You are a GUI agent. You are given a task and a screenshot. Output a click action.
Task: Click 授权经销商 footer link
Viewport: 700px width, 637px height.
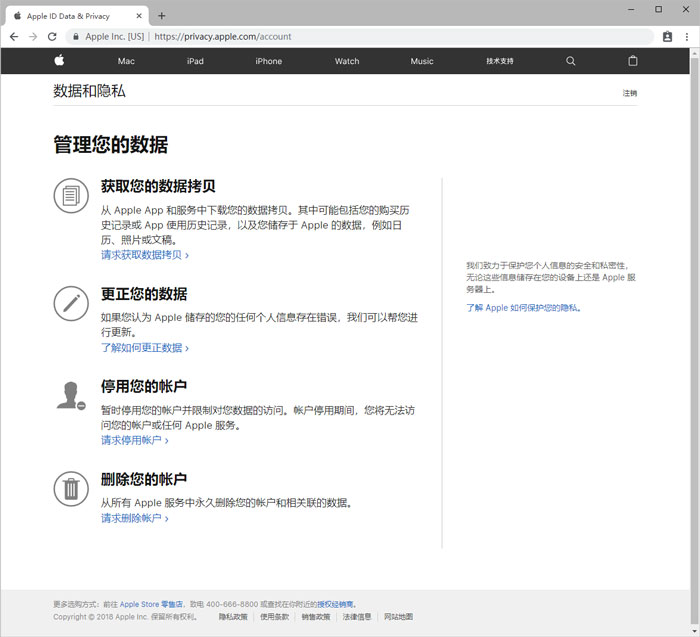tap(335, 604)
